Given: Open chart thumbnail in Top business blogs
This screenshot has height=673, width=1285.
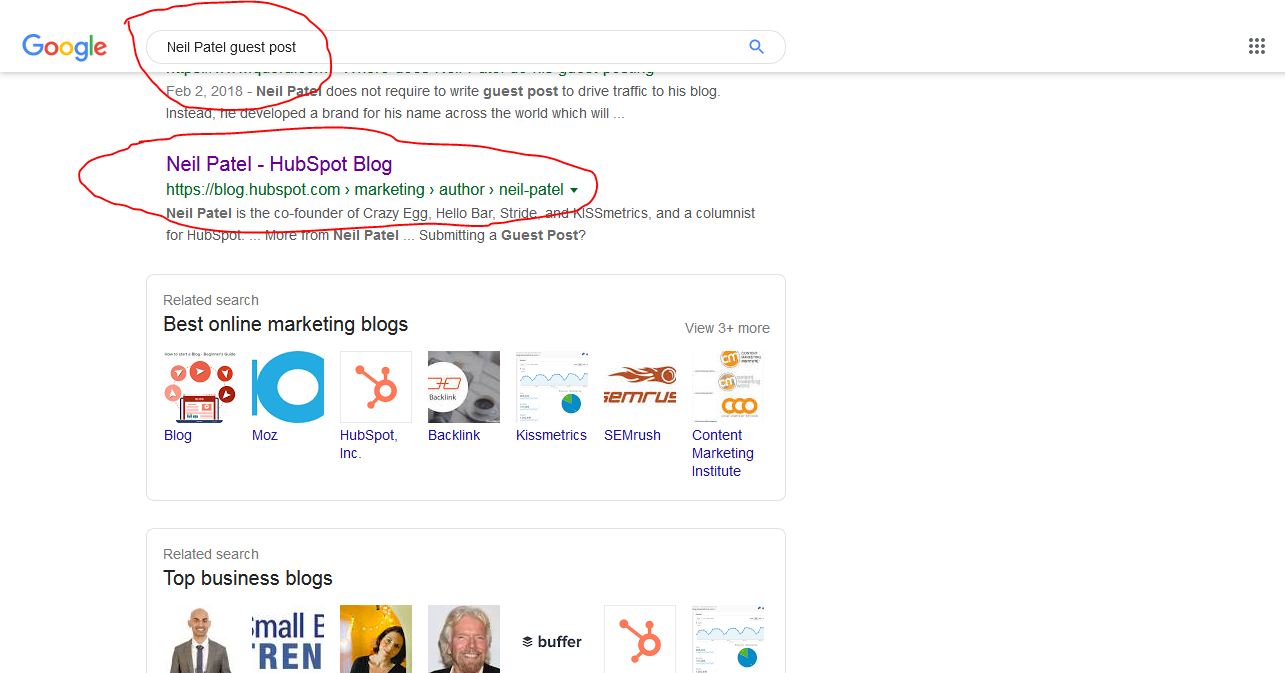Looking at the screenshot, I should point(728,639).
